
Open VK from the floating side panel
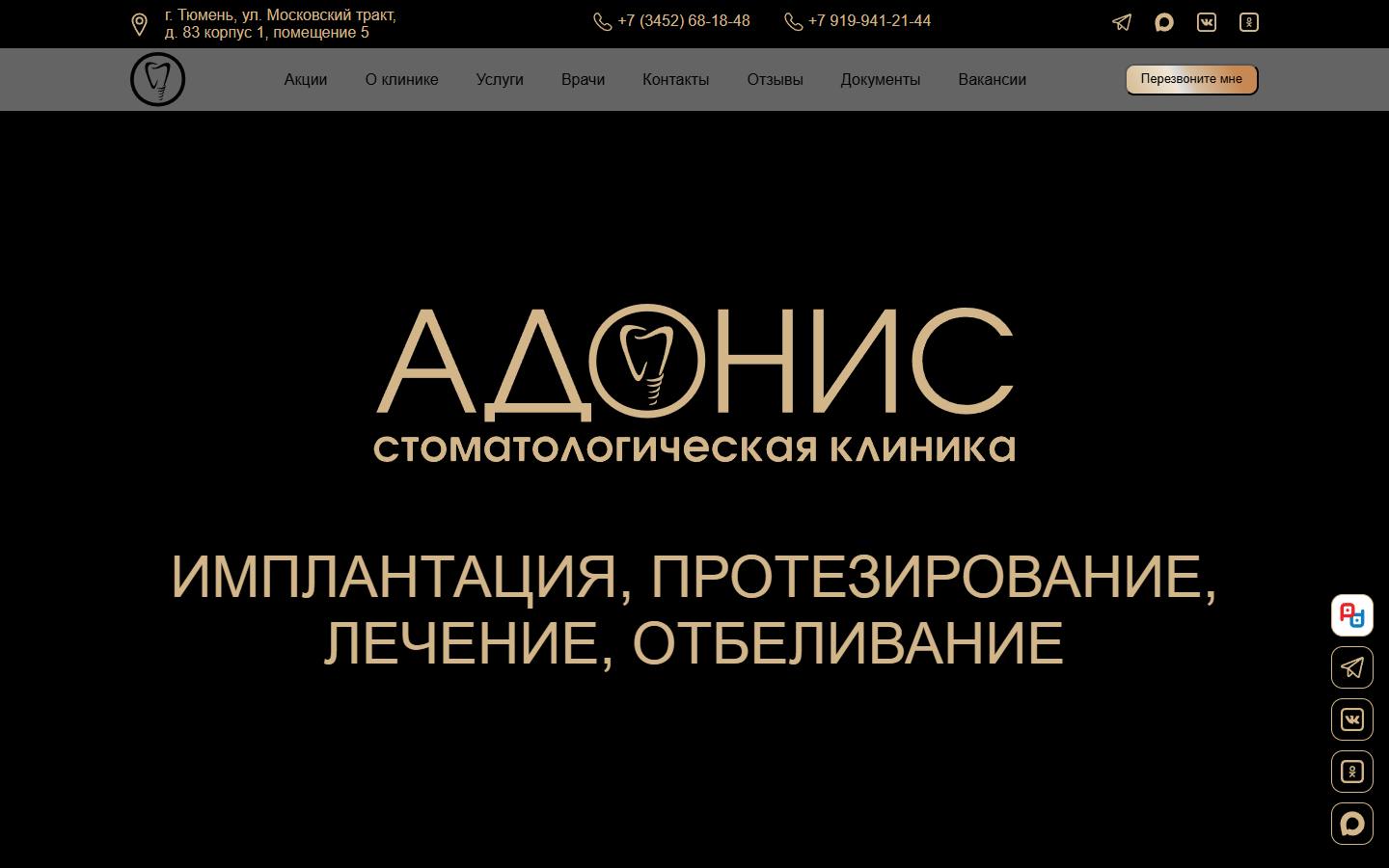[x=1352, y=719]
